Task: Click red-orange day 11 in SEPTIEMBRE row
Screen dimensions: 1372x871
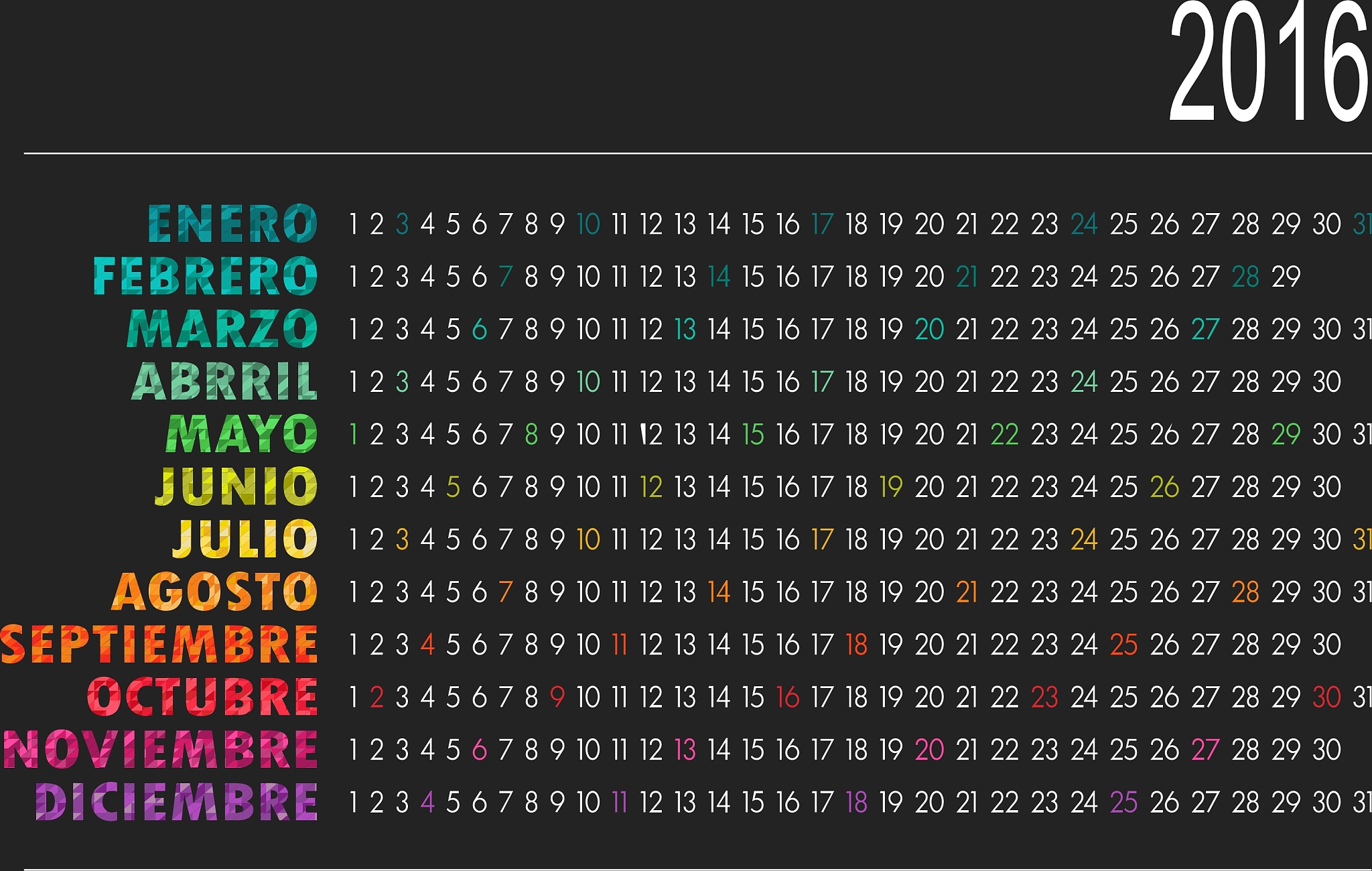Action: (x=619, y=645)
